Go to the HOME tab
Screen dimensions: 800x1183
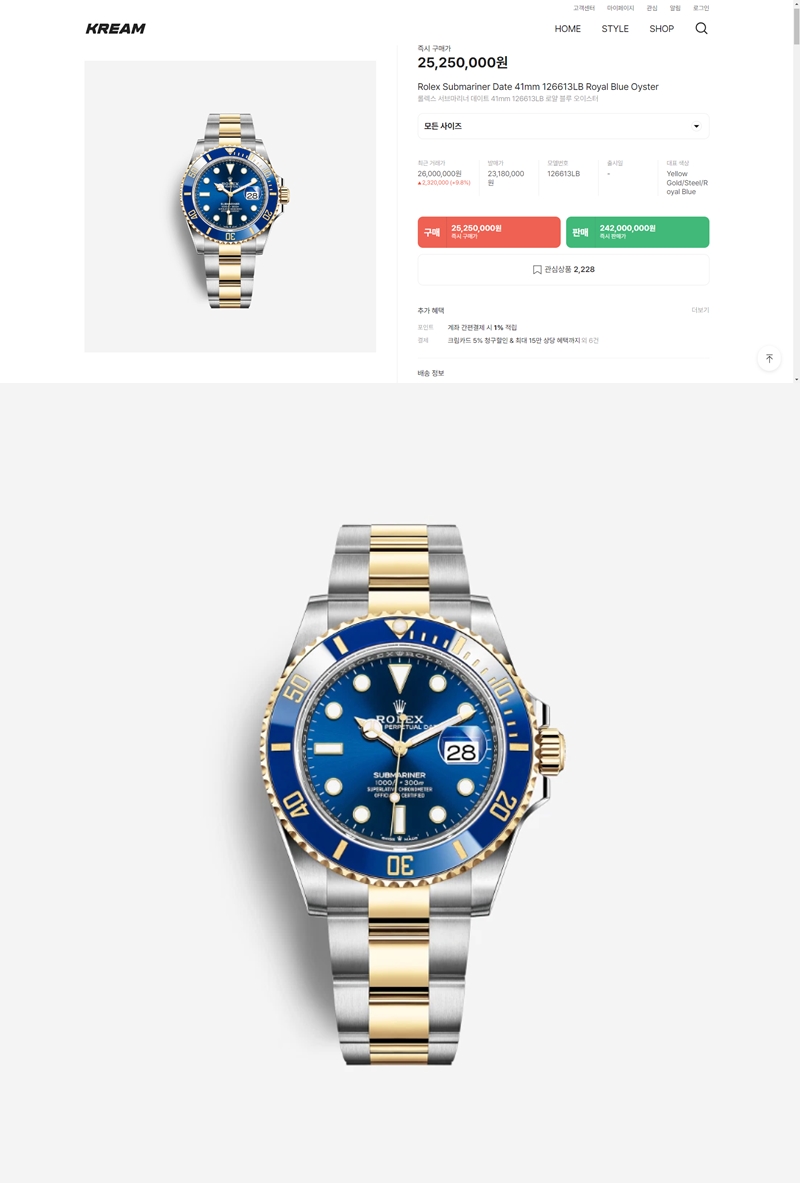[x=568, y=29]
